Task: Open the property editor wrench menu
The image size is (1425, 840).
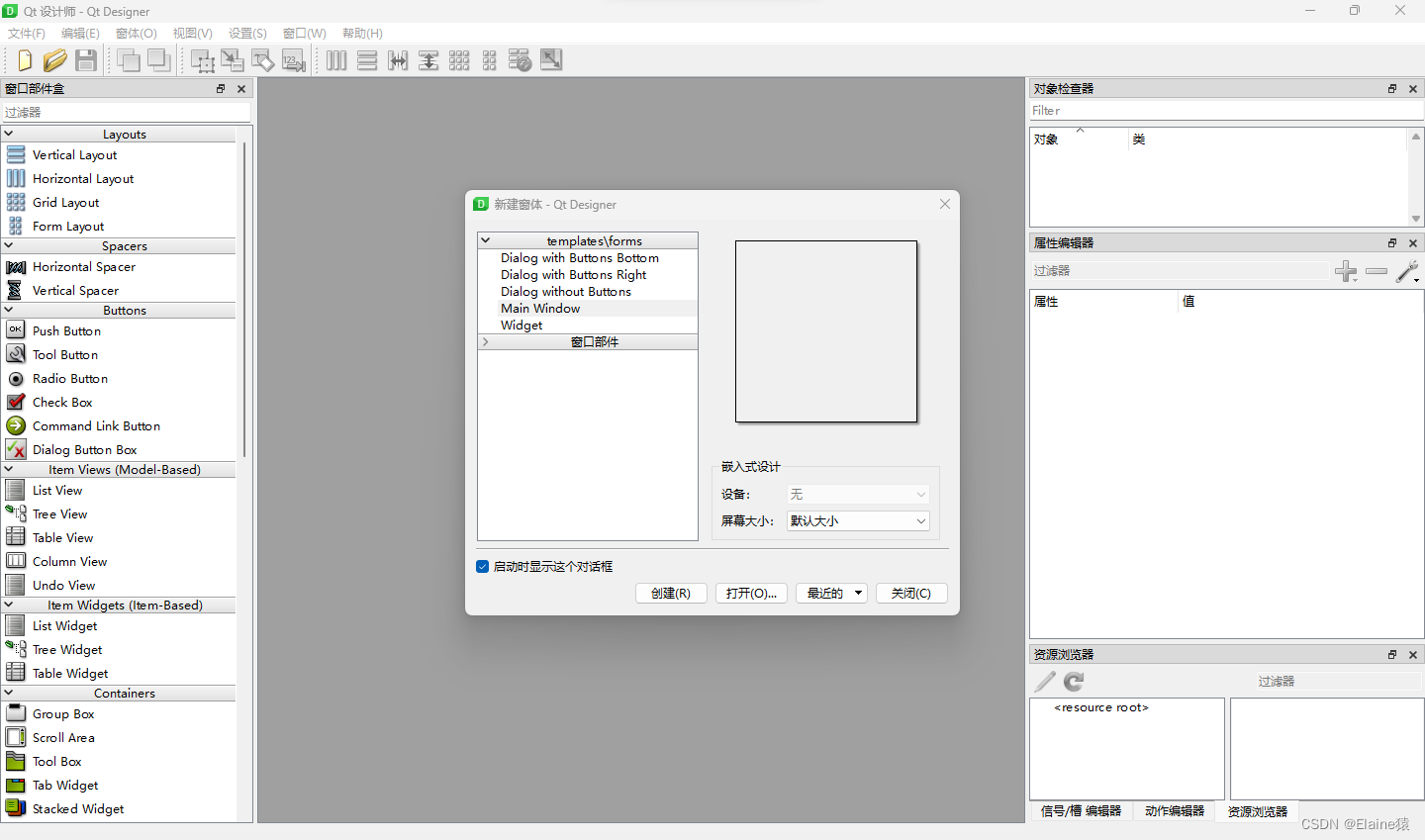Action: click(x=1408, y=271)
